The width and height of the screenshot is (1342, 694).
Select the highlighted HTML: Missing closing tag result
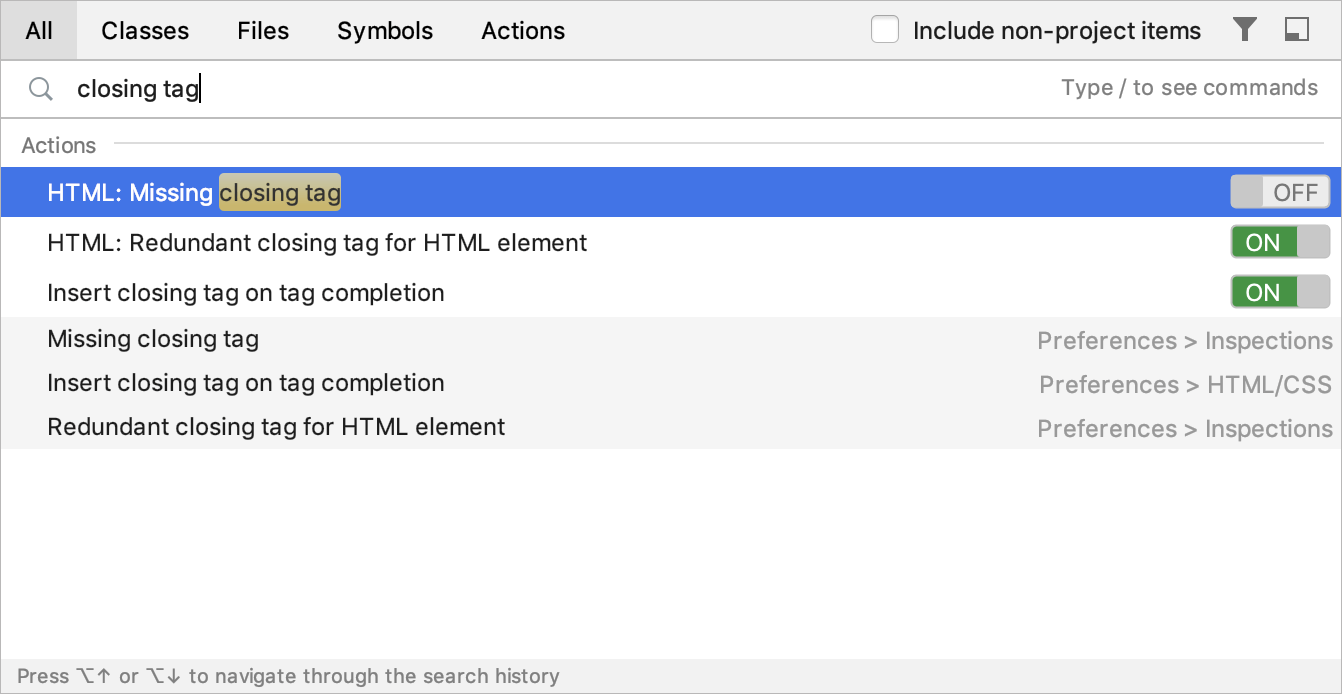[194, 192]
